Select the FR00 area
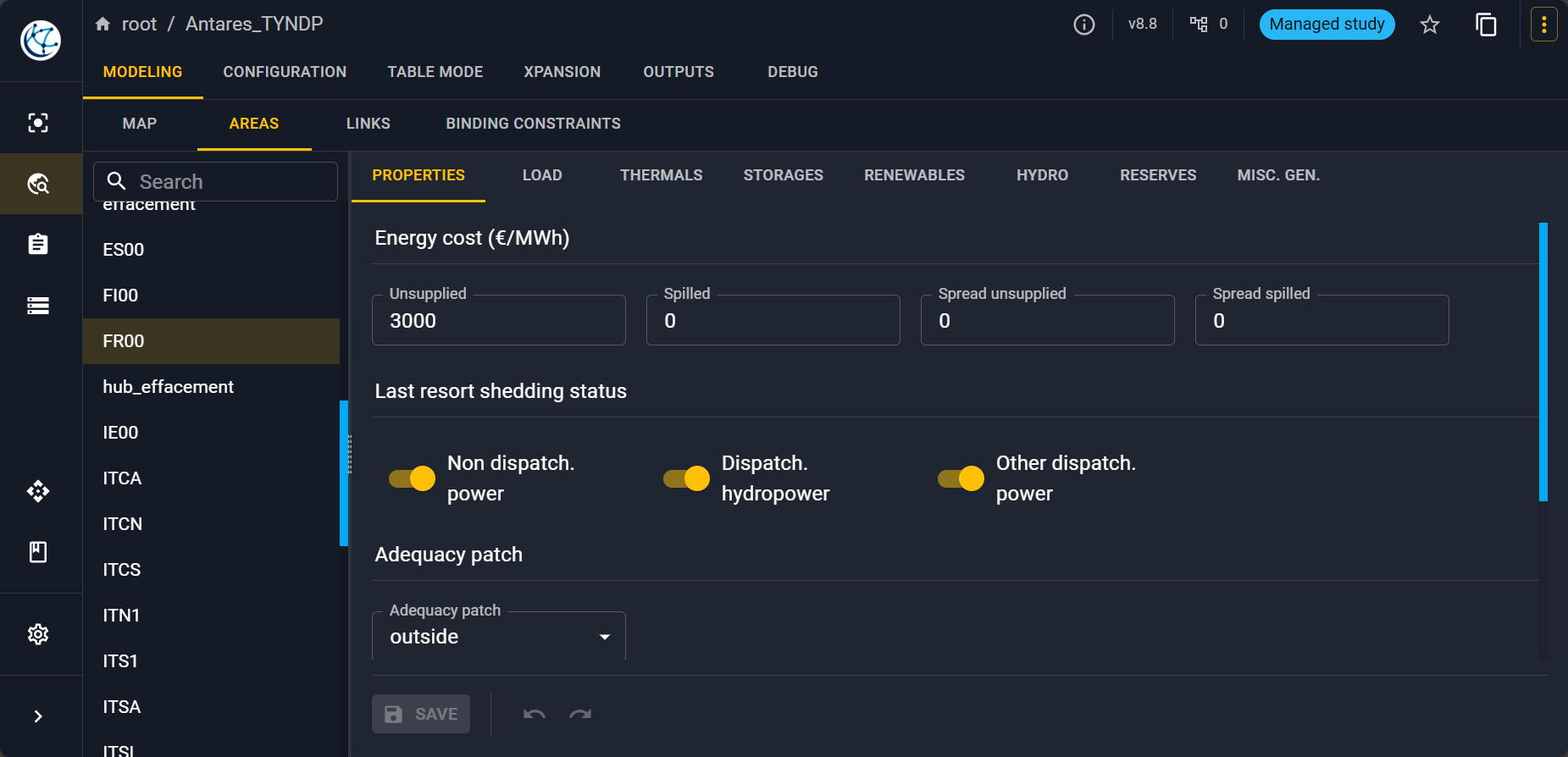This screenshot has height=757, width=1568. 211,341
